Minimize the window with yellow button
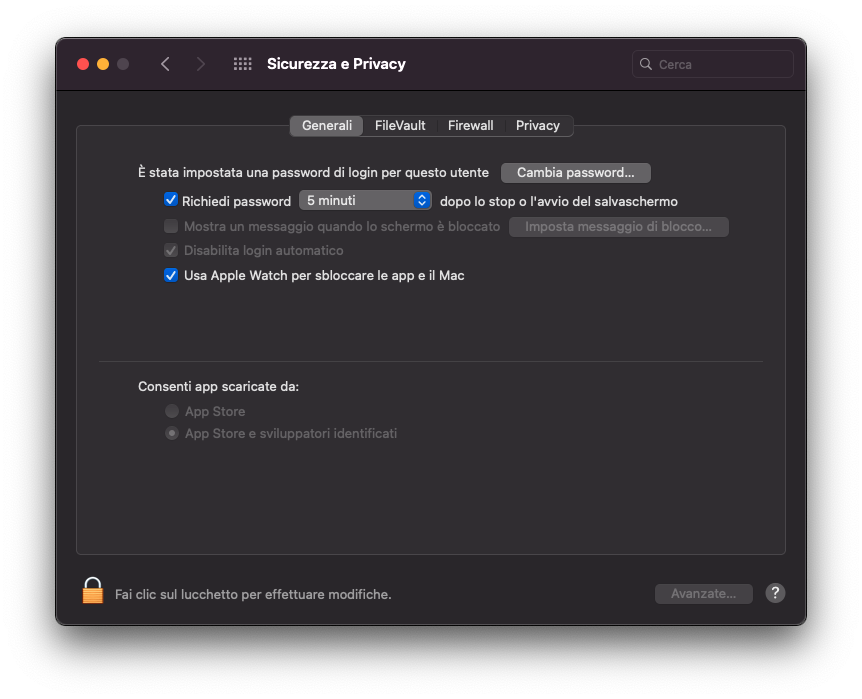 (103, 64)
